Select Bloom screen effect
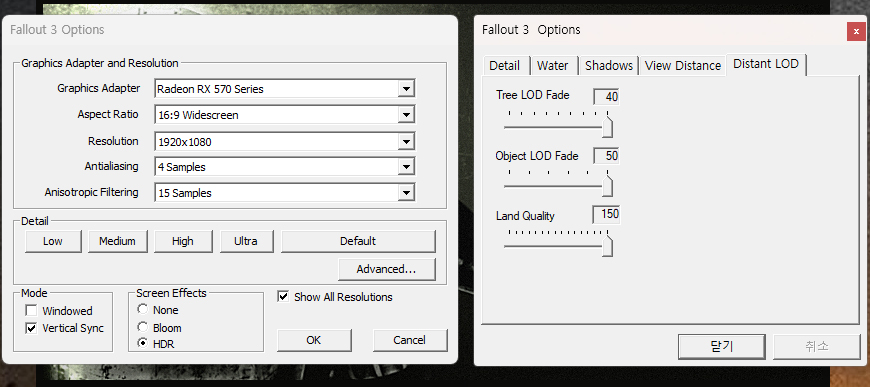 [143, 327]
